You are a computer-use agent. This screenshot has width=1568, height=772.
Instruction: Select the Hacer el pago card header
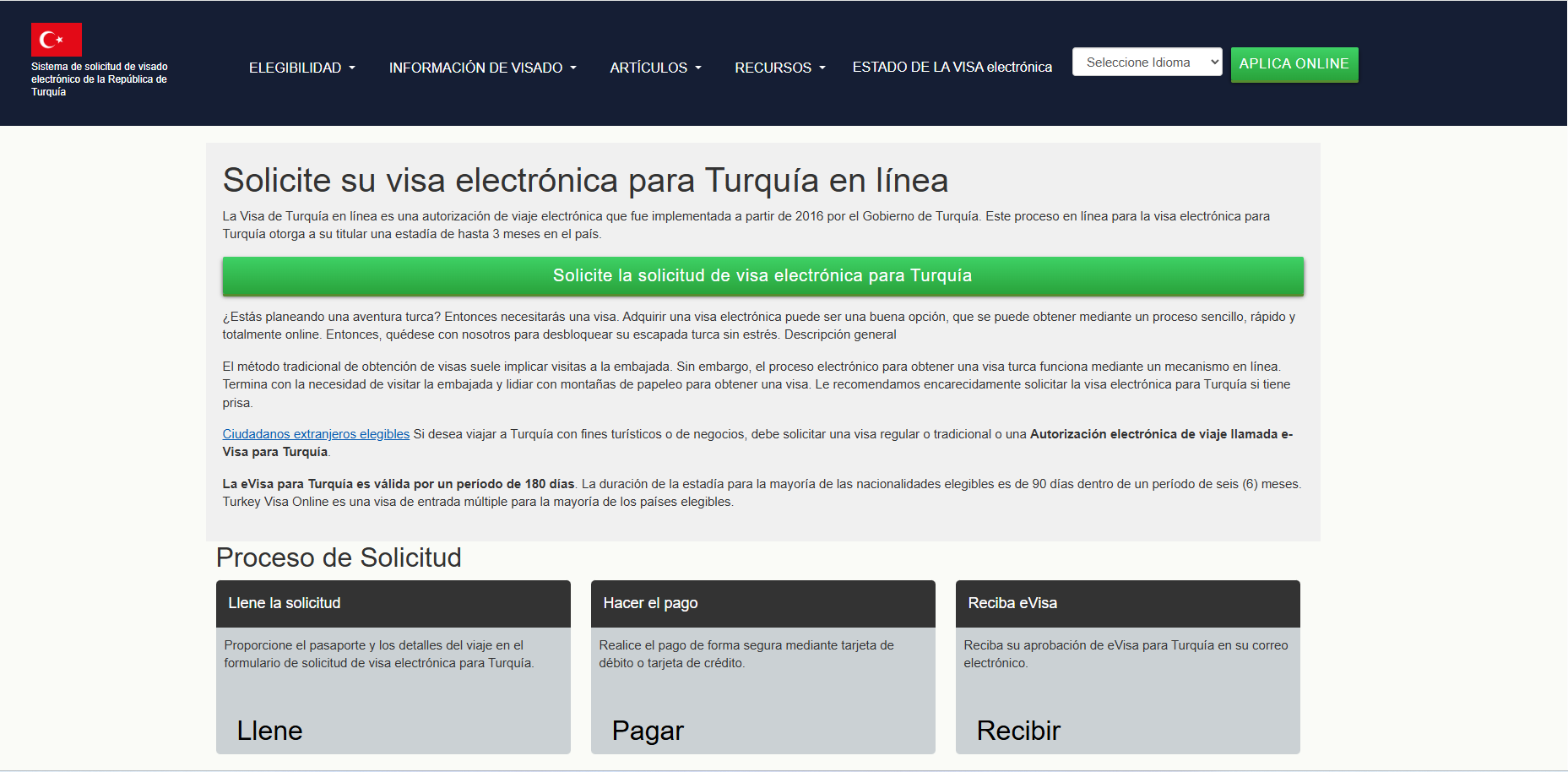pyautogui.click(x=762, y=603)
